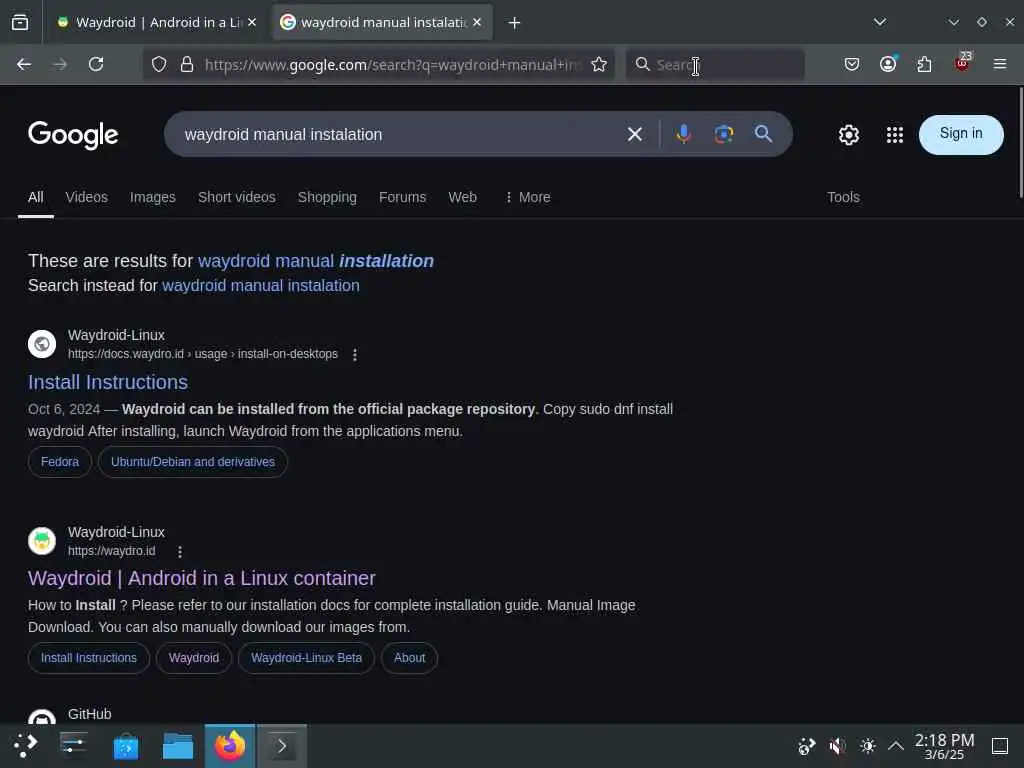Click the Google logo
This screenshot has height=768, width=1024.
pos(73,135)
